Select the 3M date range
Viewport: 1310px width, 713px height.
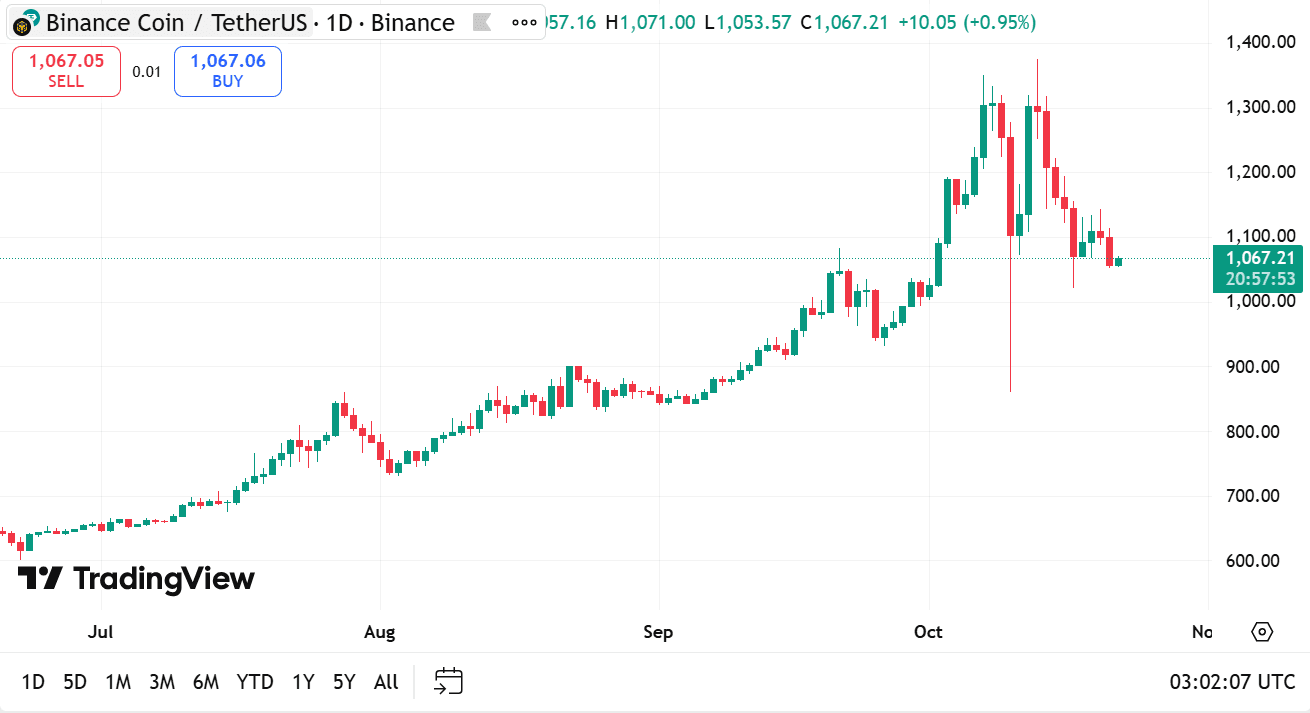162,682
